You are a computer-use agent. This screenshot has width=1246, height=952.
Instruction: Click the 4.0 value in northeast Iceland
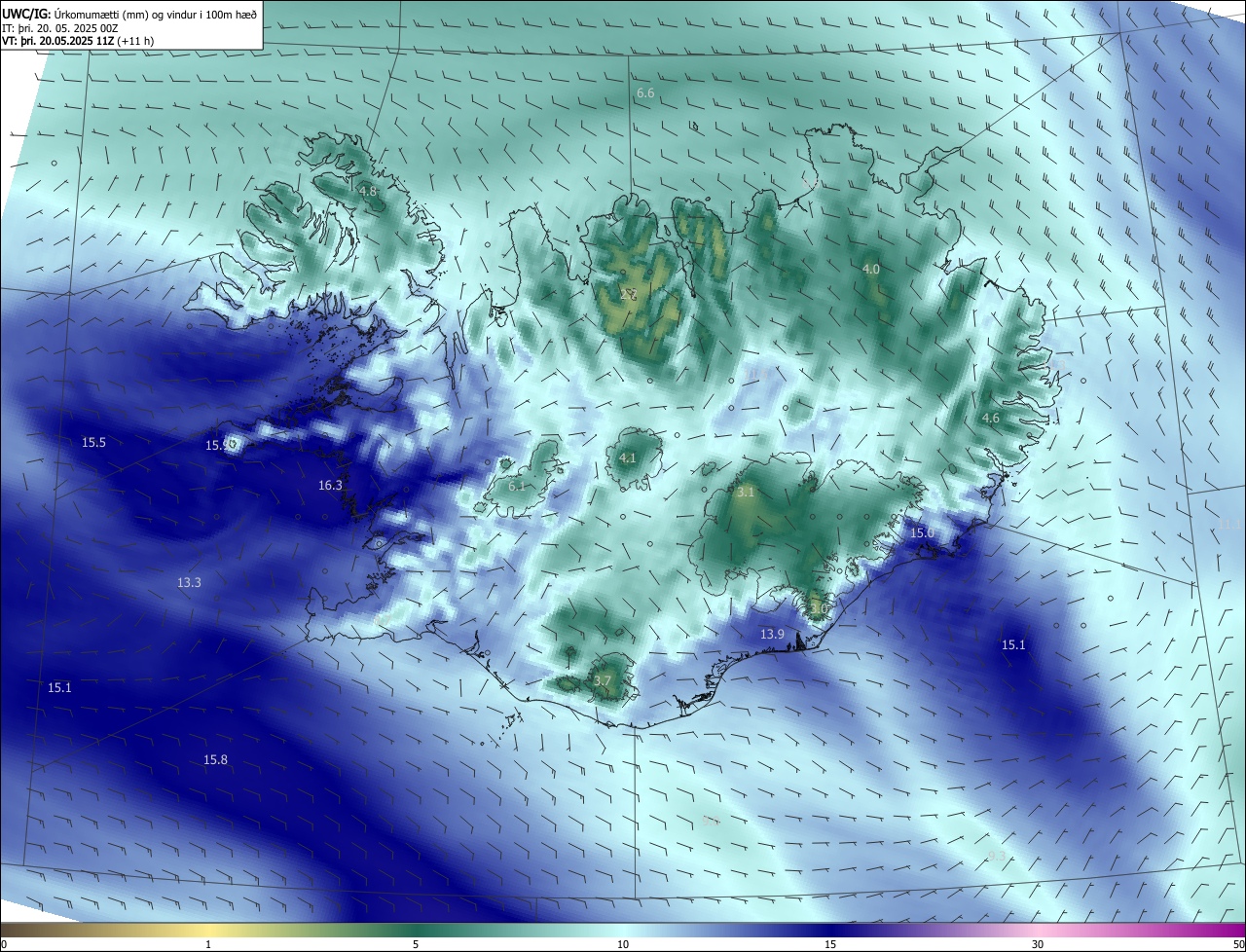871,269
